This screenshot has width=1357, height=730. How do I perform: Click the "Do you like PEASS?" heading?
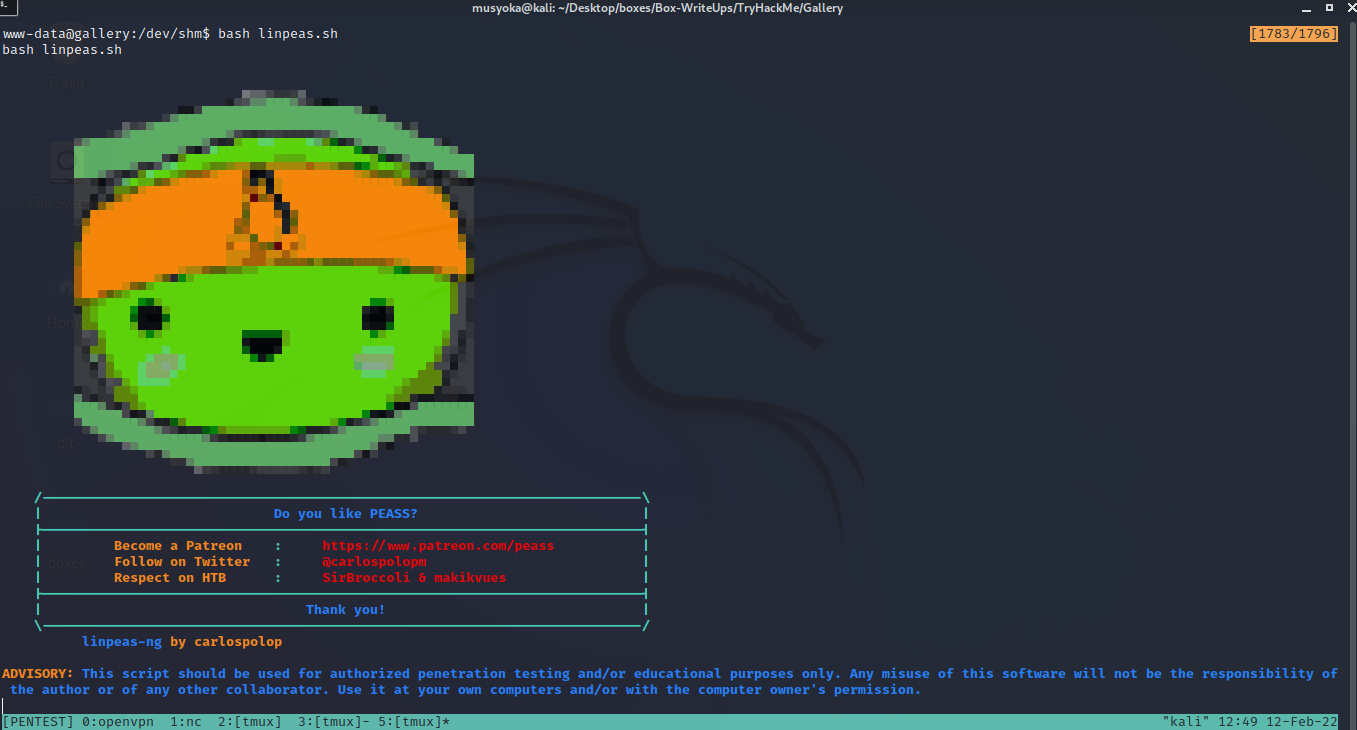346,514
